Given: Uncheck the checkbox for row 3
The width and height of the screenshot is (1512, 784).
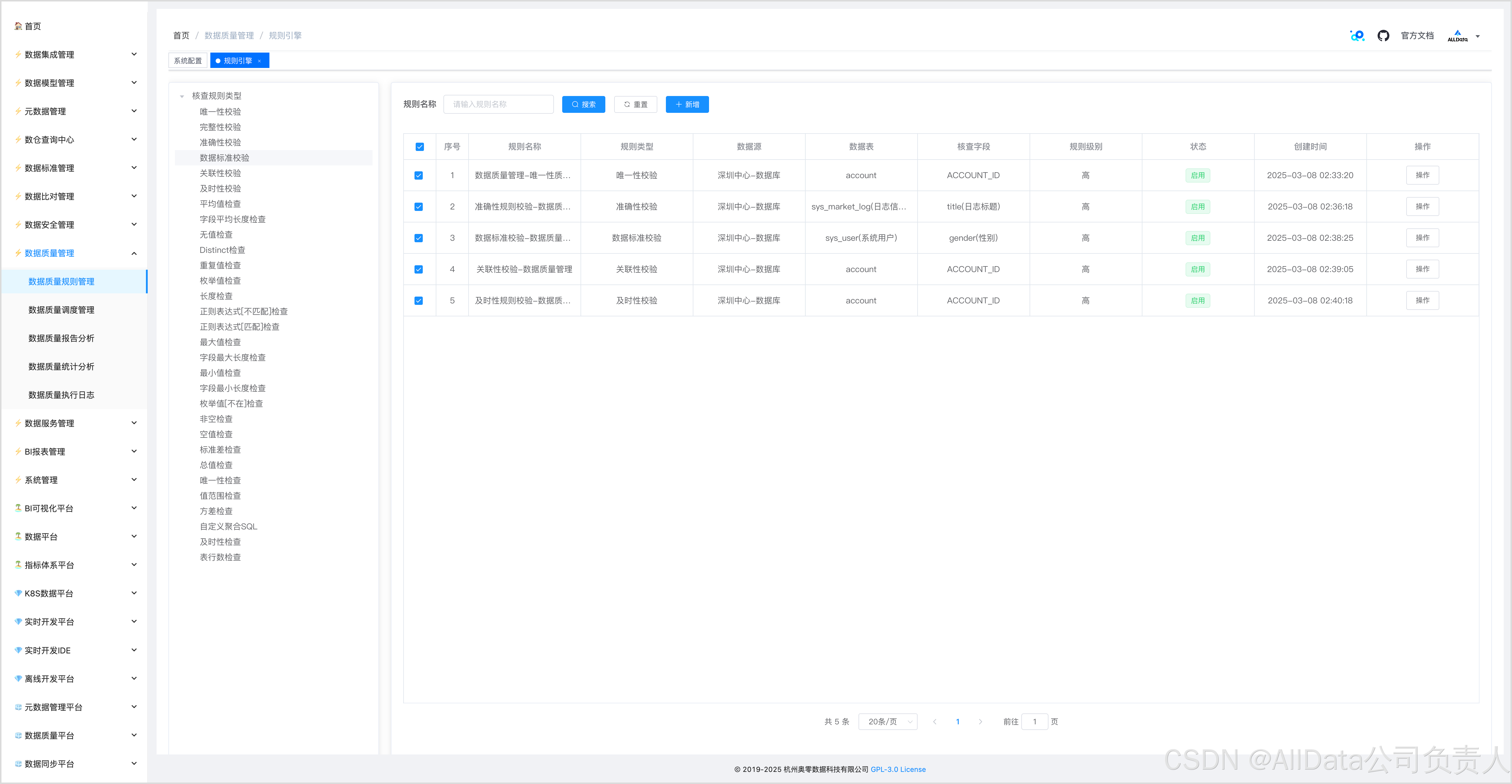Looking at the screenshot, I should (x=419, y=238).
